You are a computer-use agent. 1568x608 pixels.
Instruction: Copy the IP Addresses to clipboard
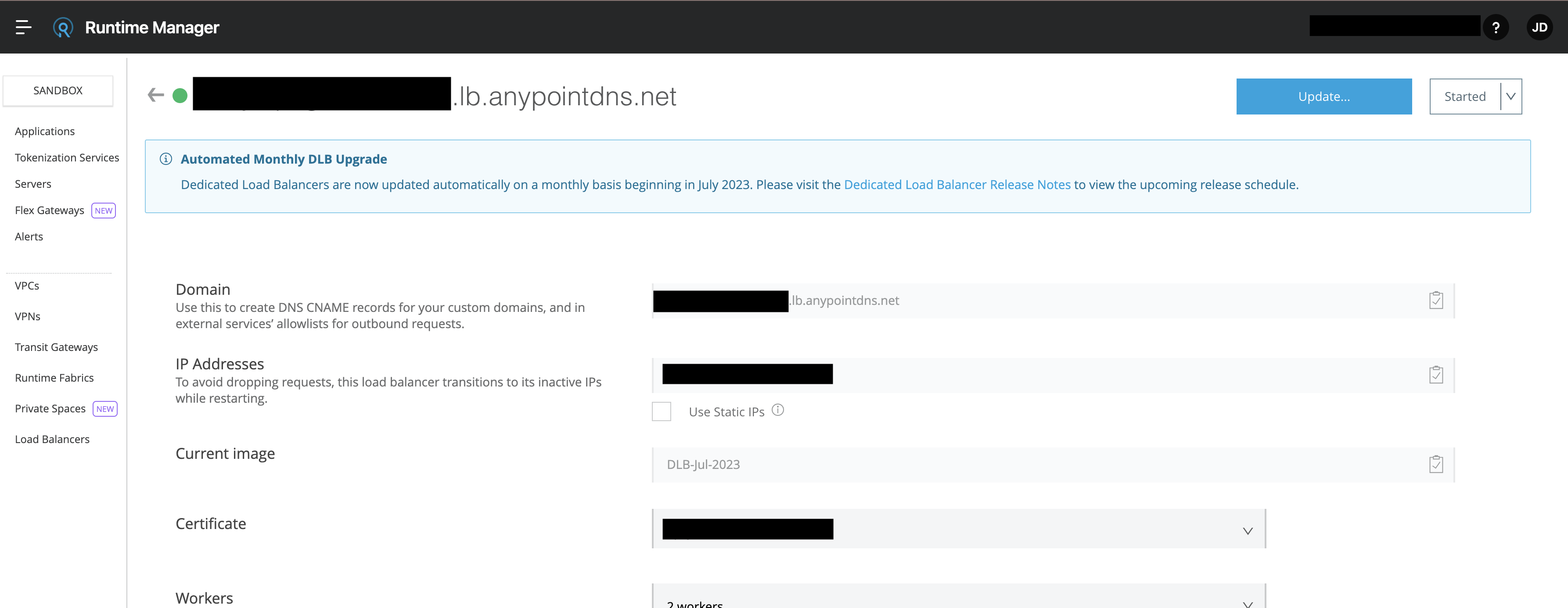coord(1435,375)
